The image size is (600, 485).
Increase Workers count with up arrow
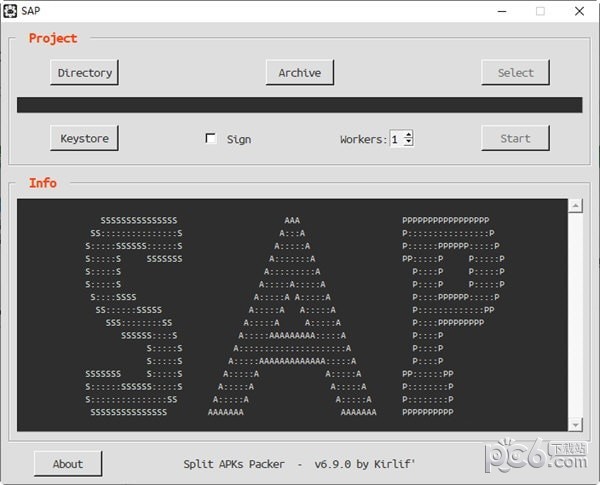(x=409, y=135)
